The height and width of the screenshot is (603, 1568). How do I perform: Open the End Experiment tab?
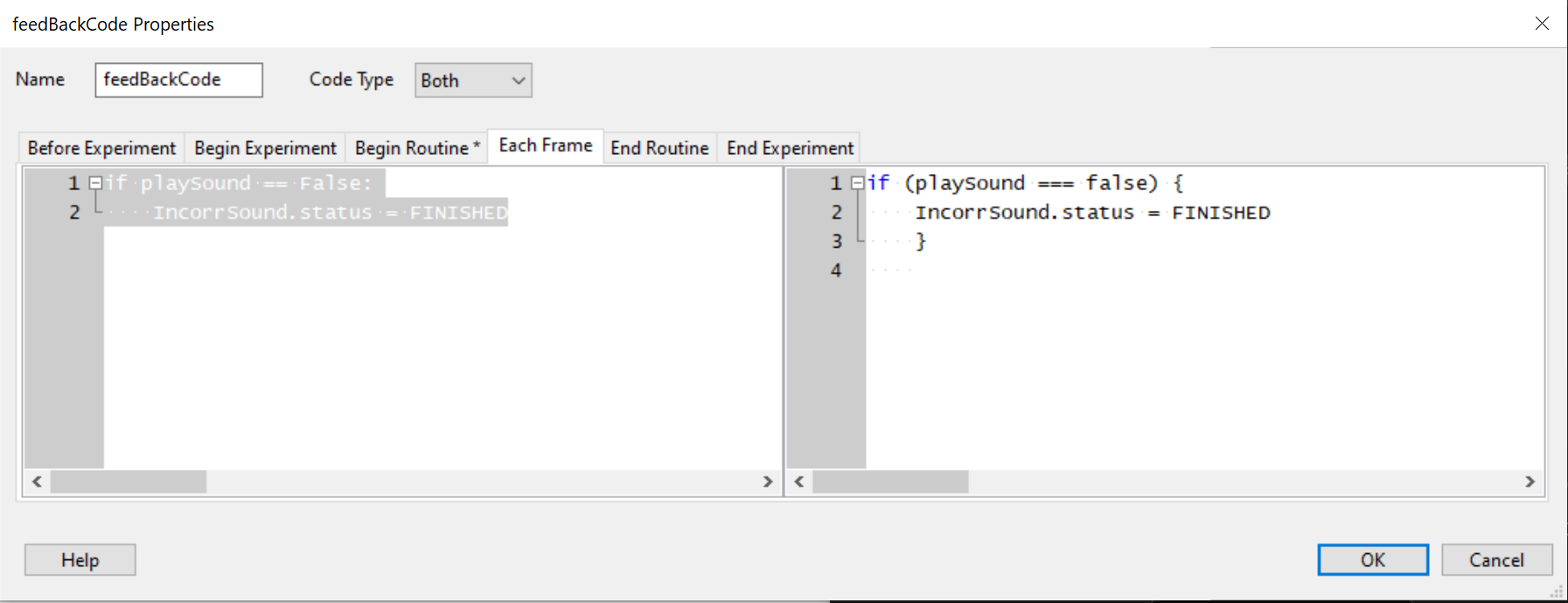pyautogui.click(x=790, y=148)
